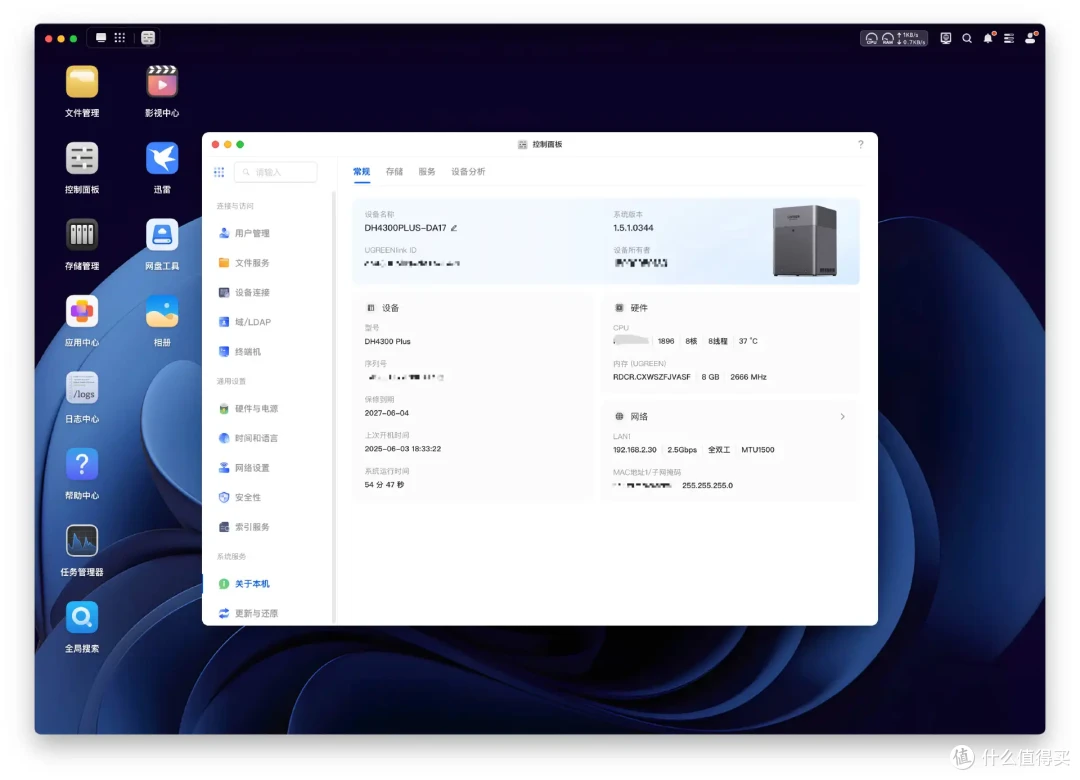
Task: Open the user account icon
Action: 1030,39
